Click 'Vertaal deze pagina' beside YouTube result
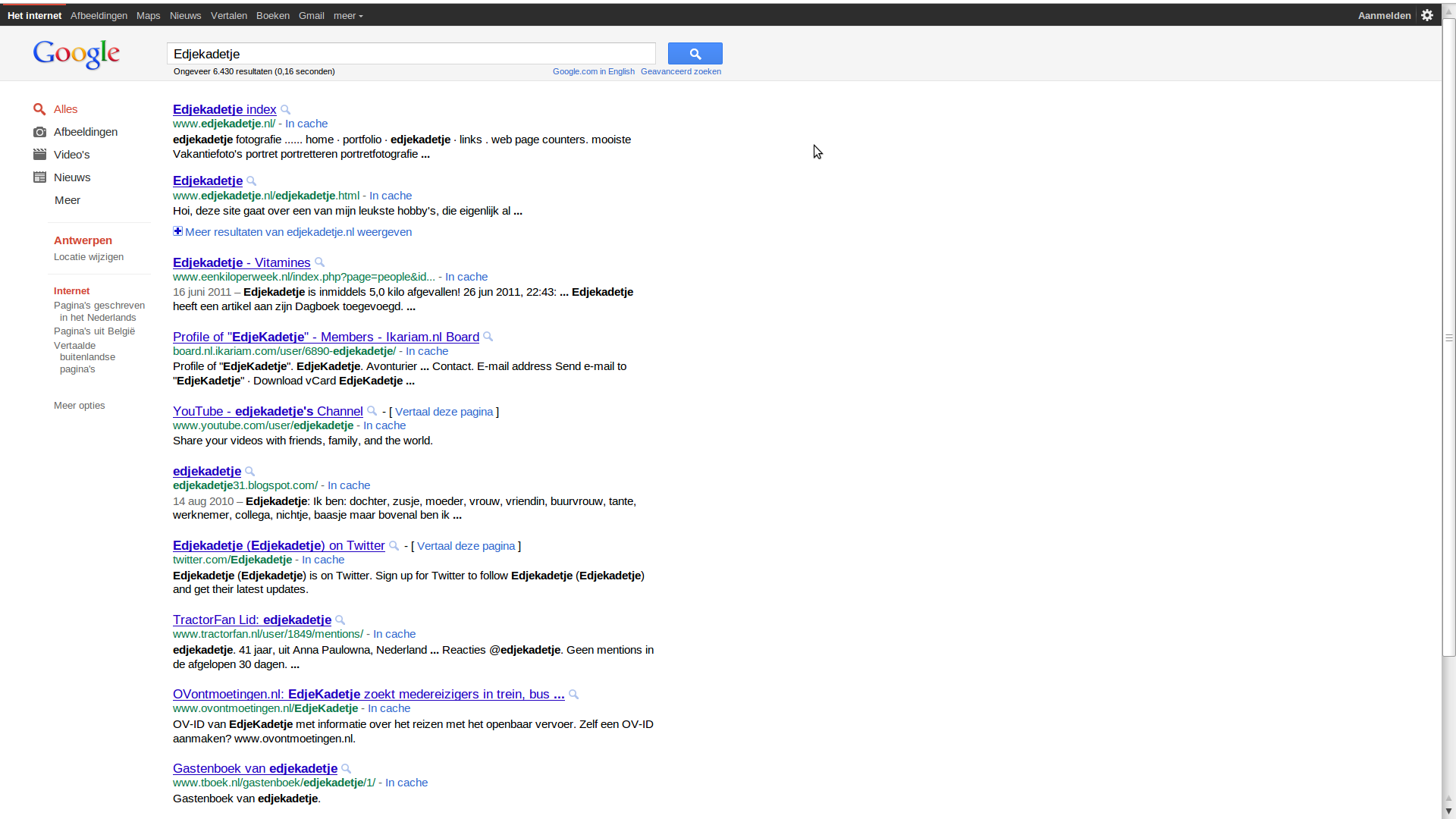This screenshot has width=1456, height=819. click(444, 412)
